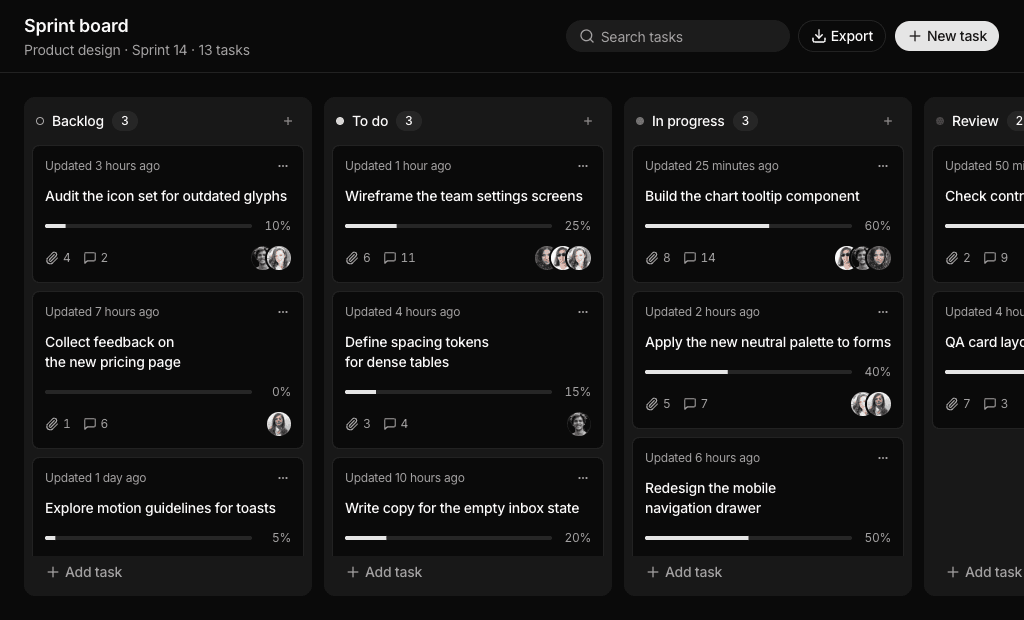Click the In progress column title

pyautogui.click(x=688, y=121)
